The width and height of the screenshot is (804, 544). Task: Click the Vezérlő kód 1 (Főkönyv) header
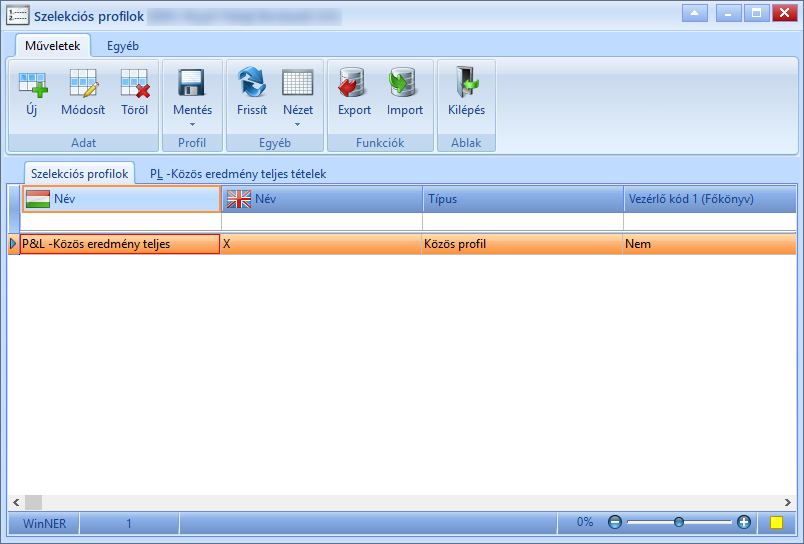710,199
